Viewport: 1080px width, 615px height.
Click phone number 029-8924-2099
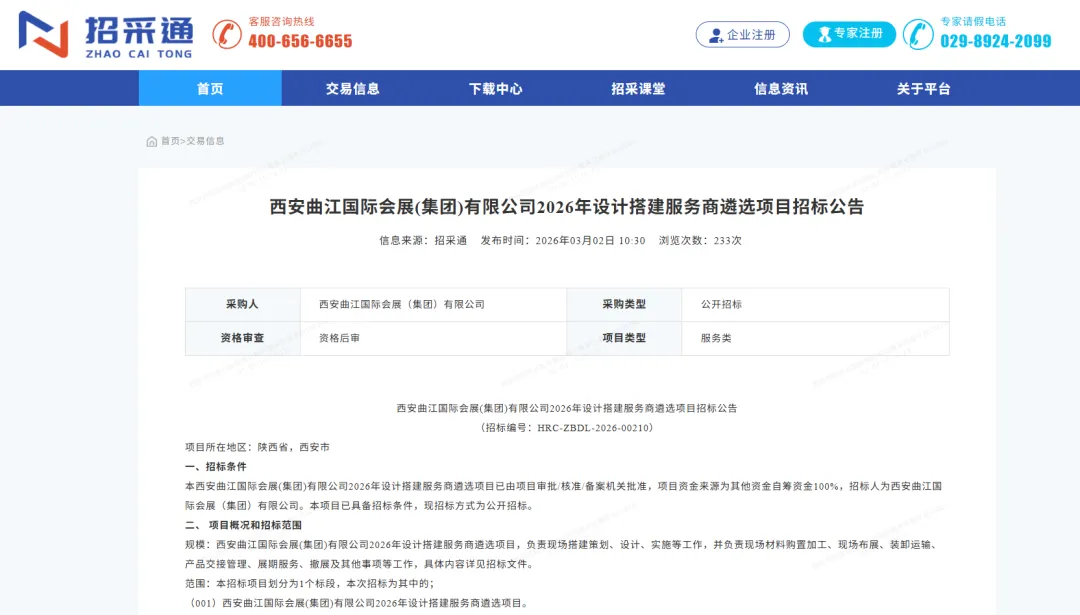click(x=996, y=41)
